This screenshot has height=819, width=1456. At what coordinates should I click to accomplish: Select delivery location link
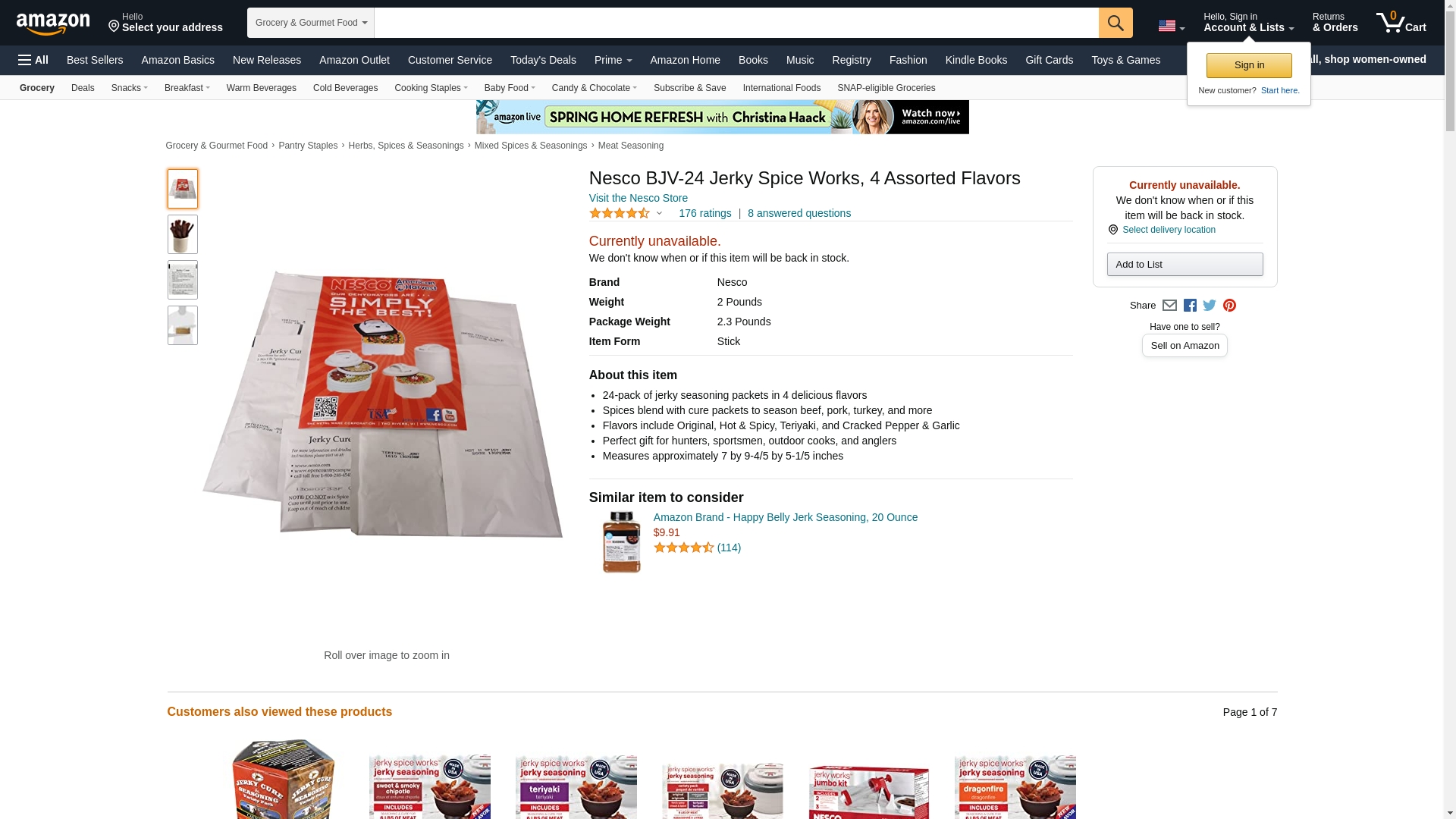click(1168, 230)
